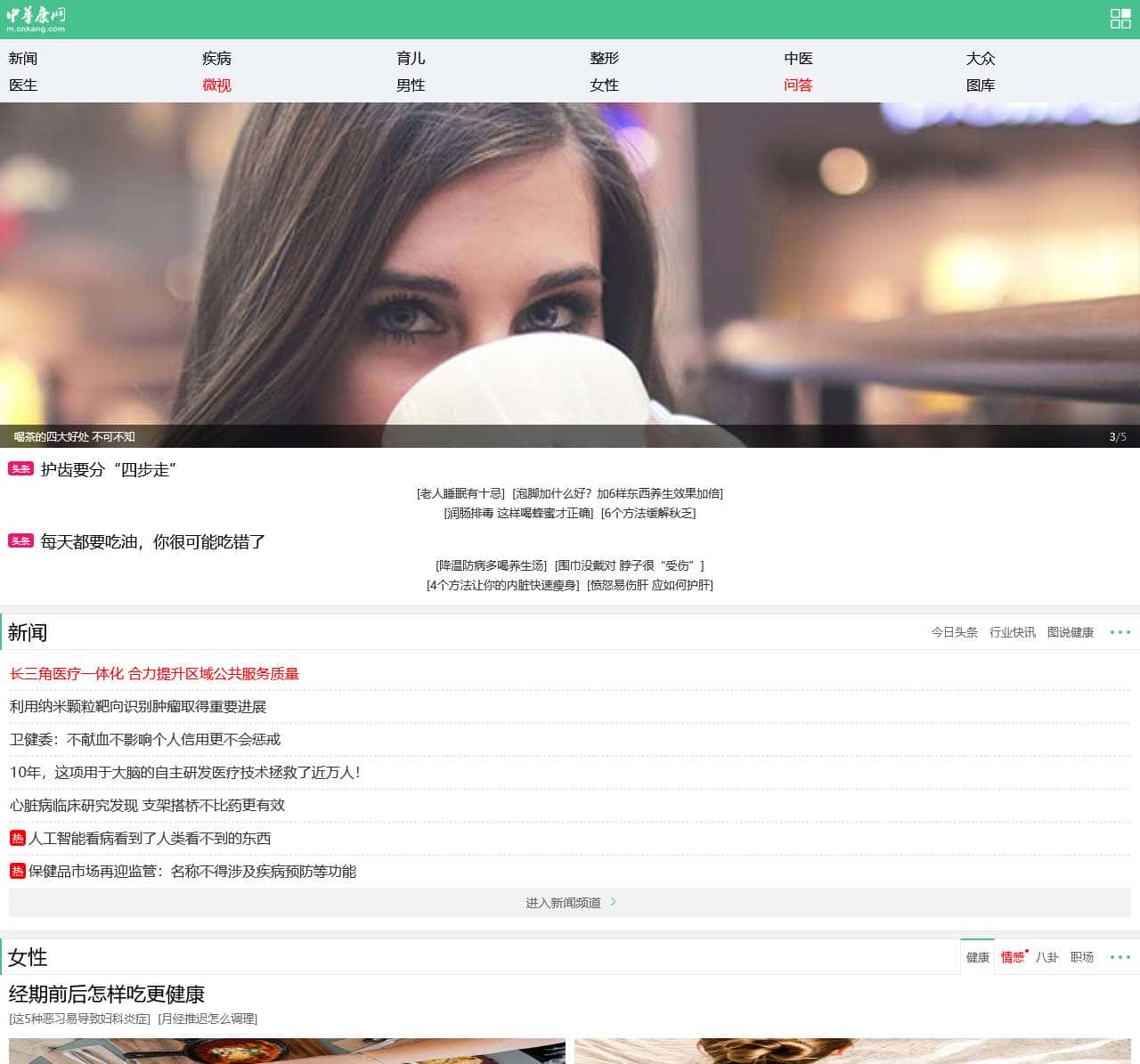Open the 图说健康 news link
The height and width of the screenshot is (1064, 1140).
coord(1070,632)
